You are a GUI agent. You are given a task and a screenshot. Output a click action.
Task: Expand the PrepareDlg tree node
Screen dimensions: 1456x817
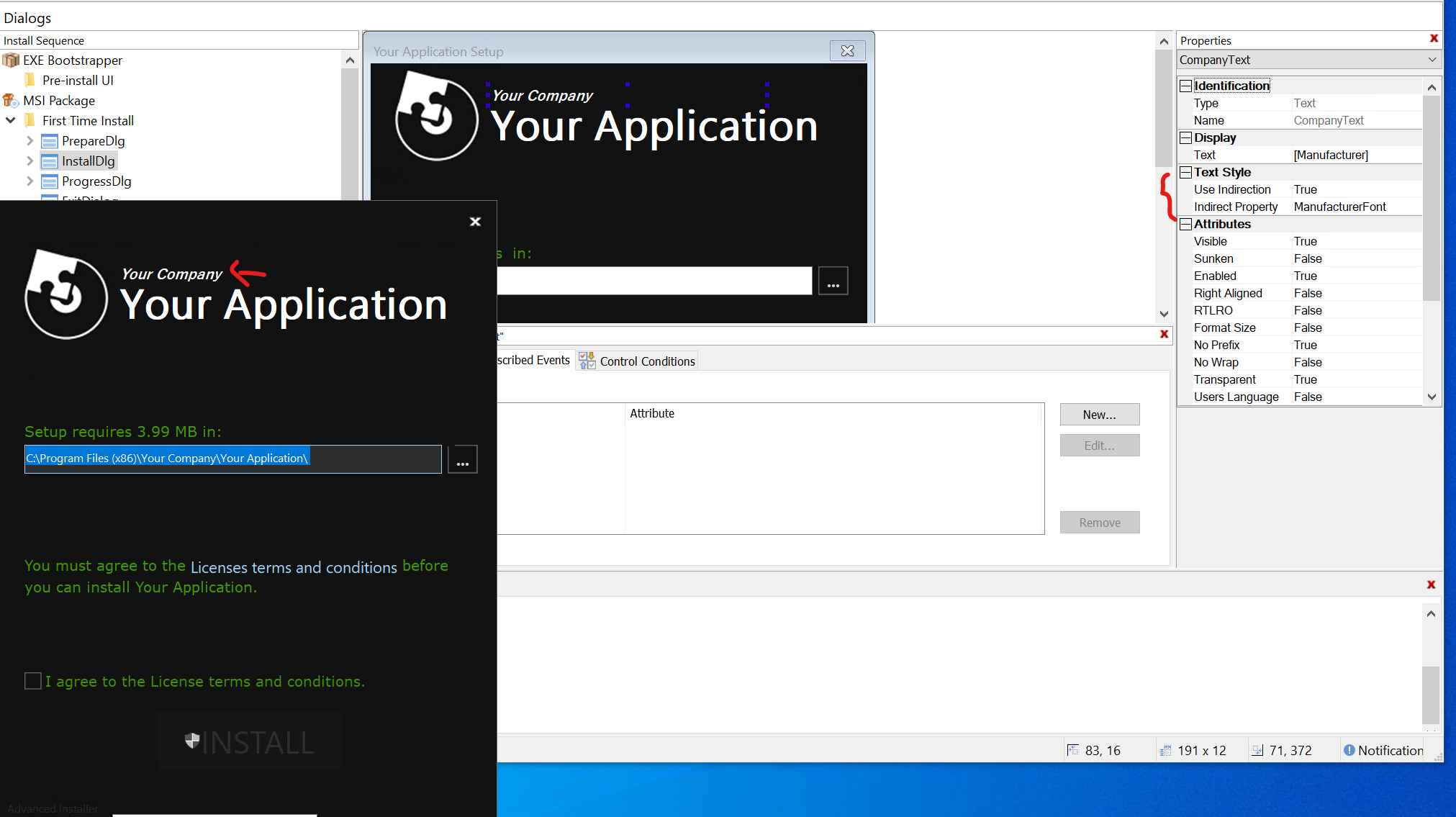coord(30,141)
